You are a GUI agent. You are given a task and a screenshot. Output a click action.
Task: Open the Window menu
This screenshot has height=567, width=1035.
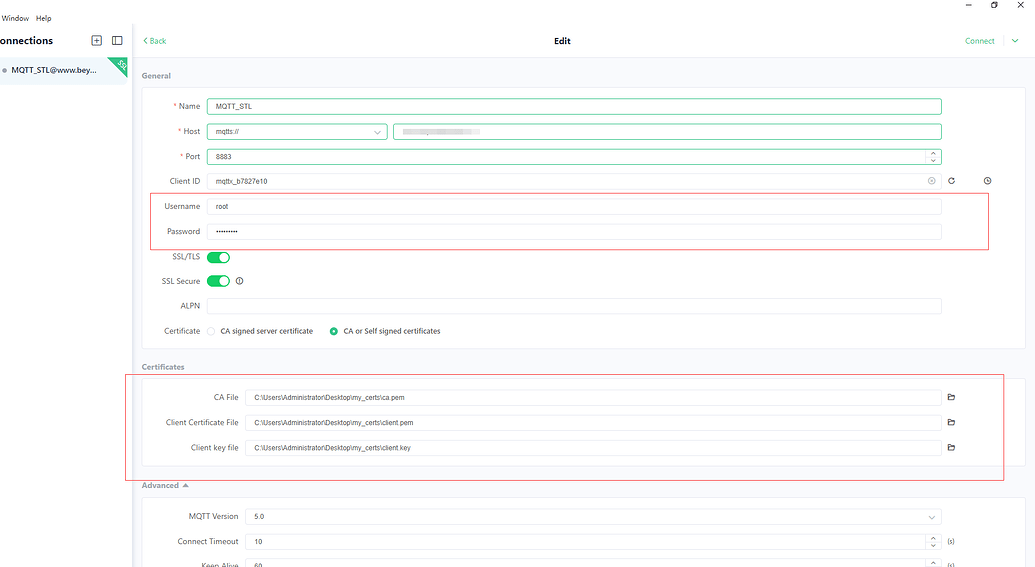coord(15,18)
